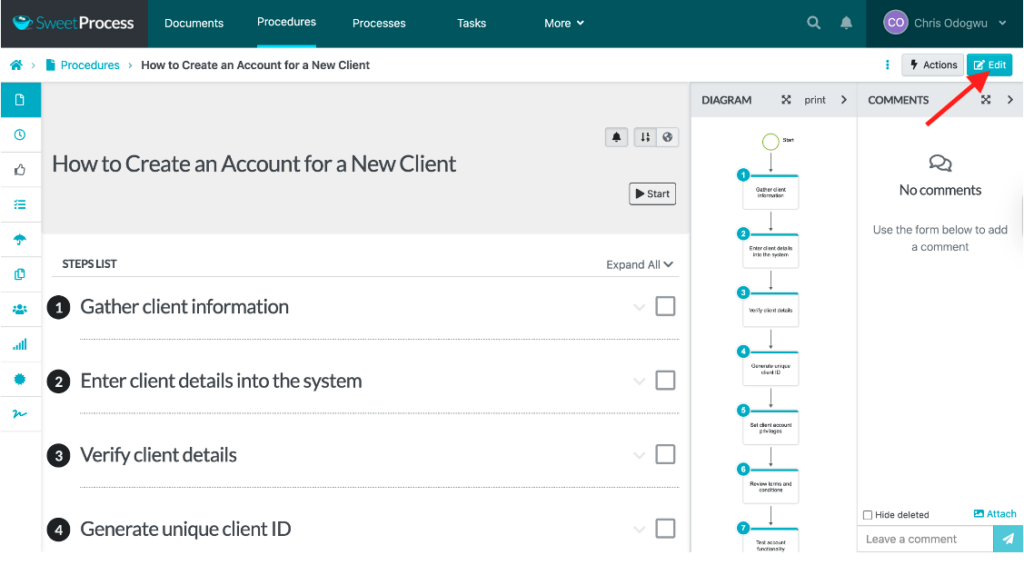
Task: Expand the Diagram panel to fullscreen
Action: coord(786,100)
